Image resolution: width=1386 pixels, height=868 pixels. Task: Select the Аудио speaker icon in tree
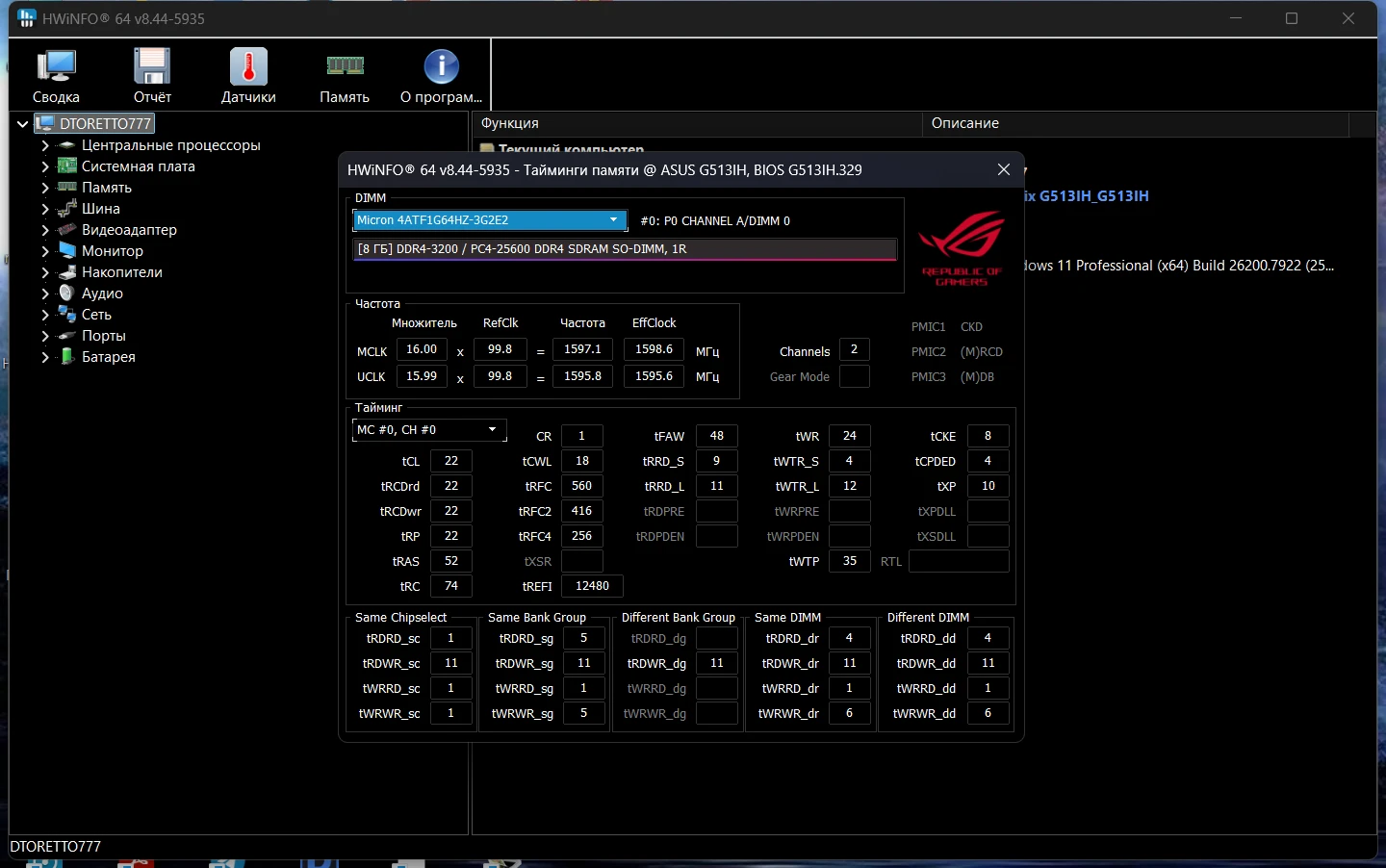tap(66, 294)
